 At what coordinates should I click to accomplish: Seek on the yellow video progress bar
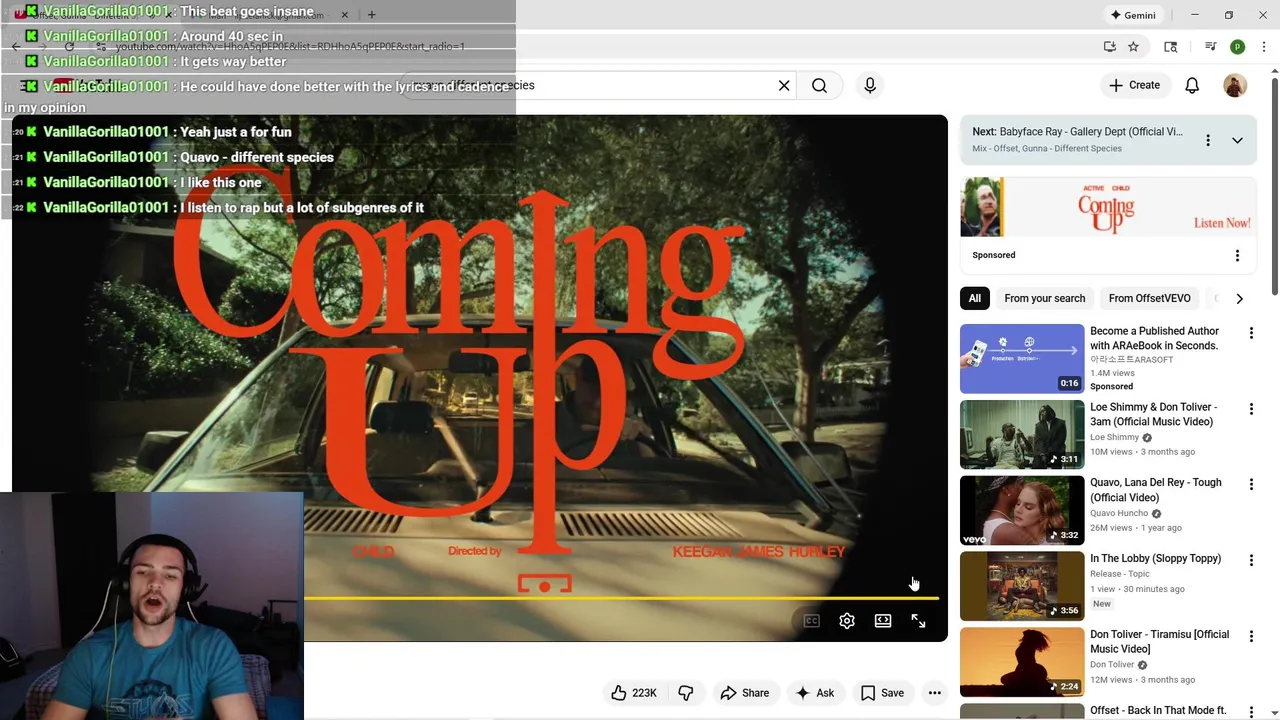click(620, 598)
